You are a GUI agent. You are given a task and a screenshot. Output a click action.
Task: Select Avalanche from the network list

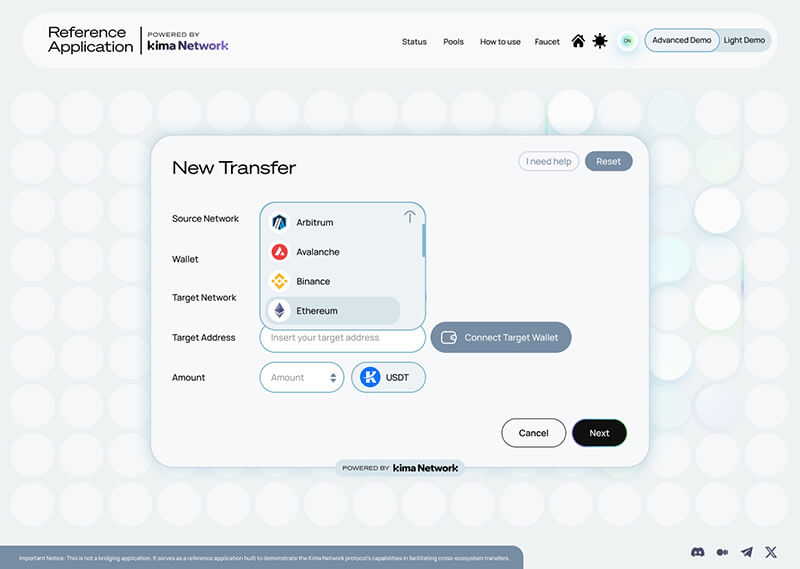pyautogui.click(x=333, y=252)
